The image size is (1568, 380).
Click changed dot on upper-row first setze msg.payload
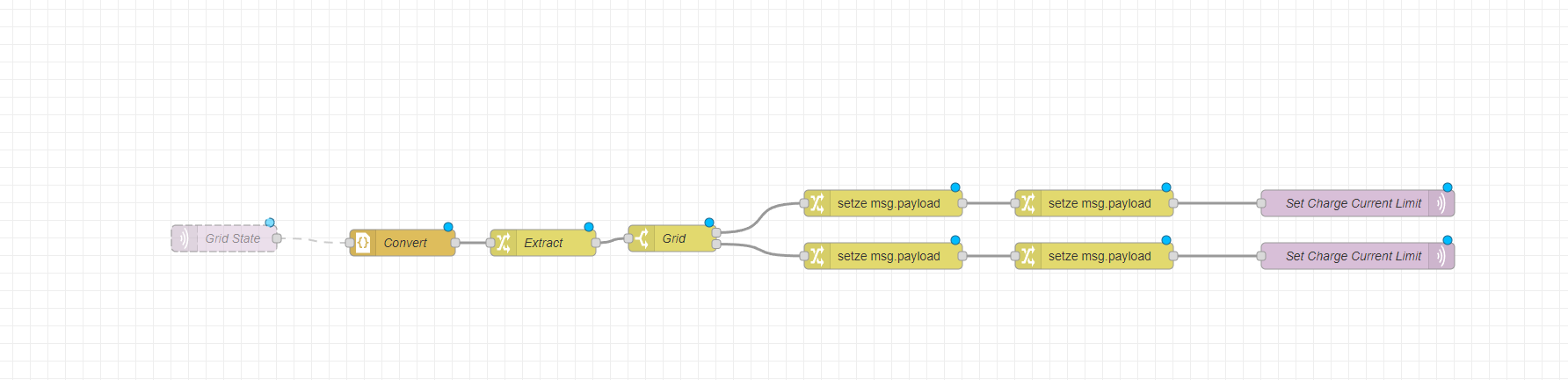(x=955, y=187)
